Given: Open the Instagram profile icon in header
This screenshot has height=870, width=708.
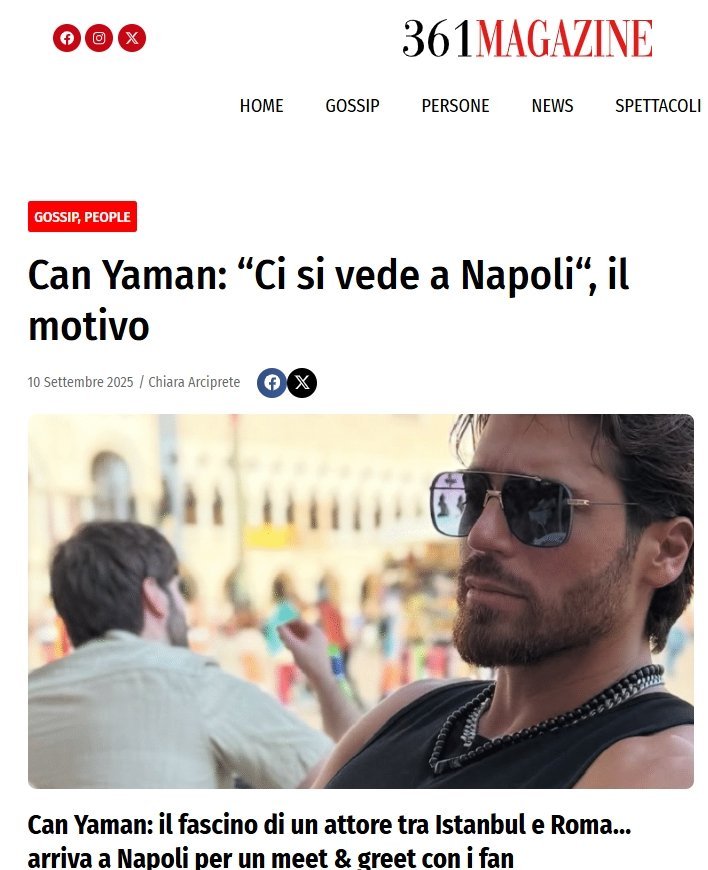Looking at the screenshot, I should point(99,38).
